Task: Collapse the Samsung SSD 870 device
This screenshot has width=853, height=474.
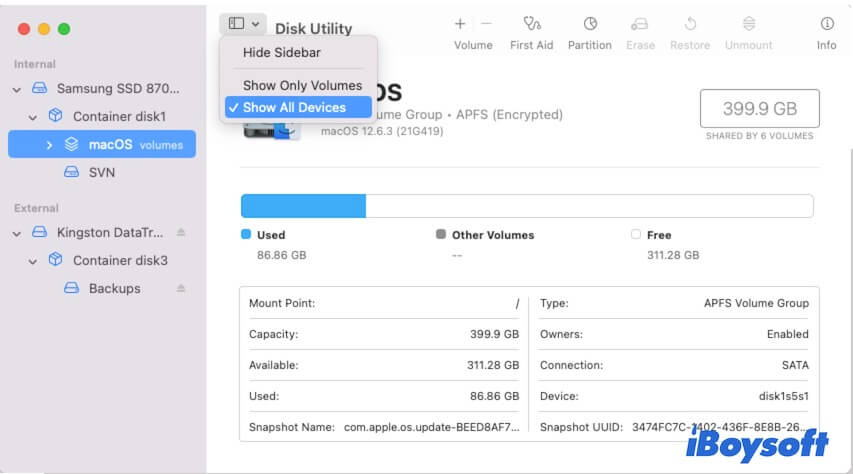Action: (17, 89)
